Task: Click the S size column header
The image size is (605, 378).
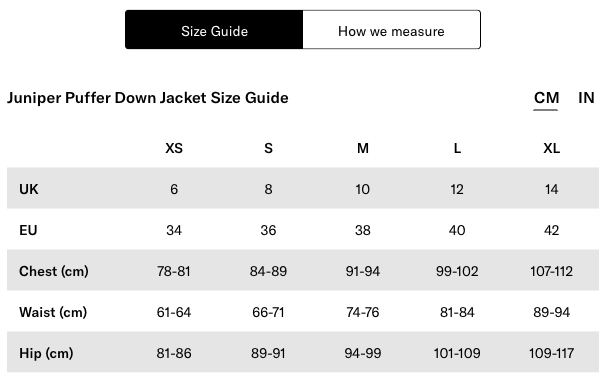Action: click(269, 148)
